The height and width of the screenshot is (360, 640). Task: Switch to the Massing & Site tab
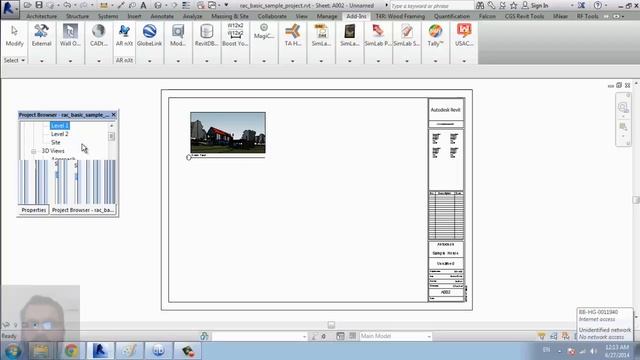click(x=230, y=16)
